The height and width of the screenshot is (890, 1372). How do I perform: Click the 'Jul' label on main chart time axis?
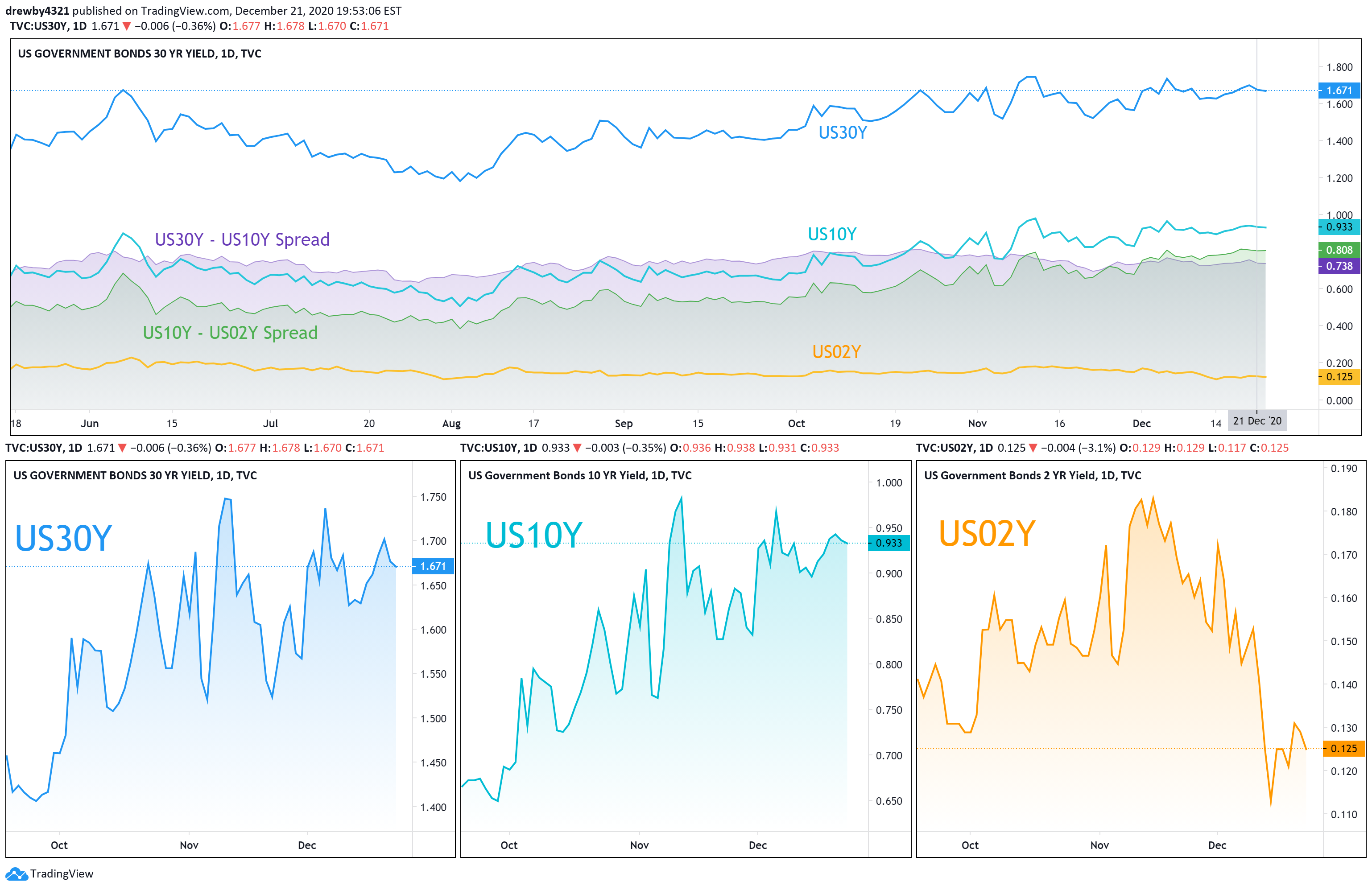pyautogui.click(x=270, y=424)
